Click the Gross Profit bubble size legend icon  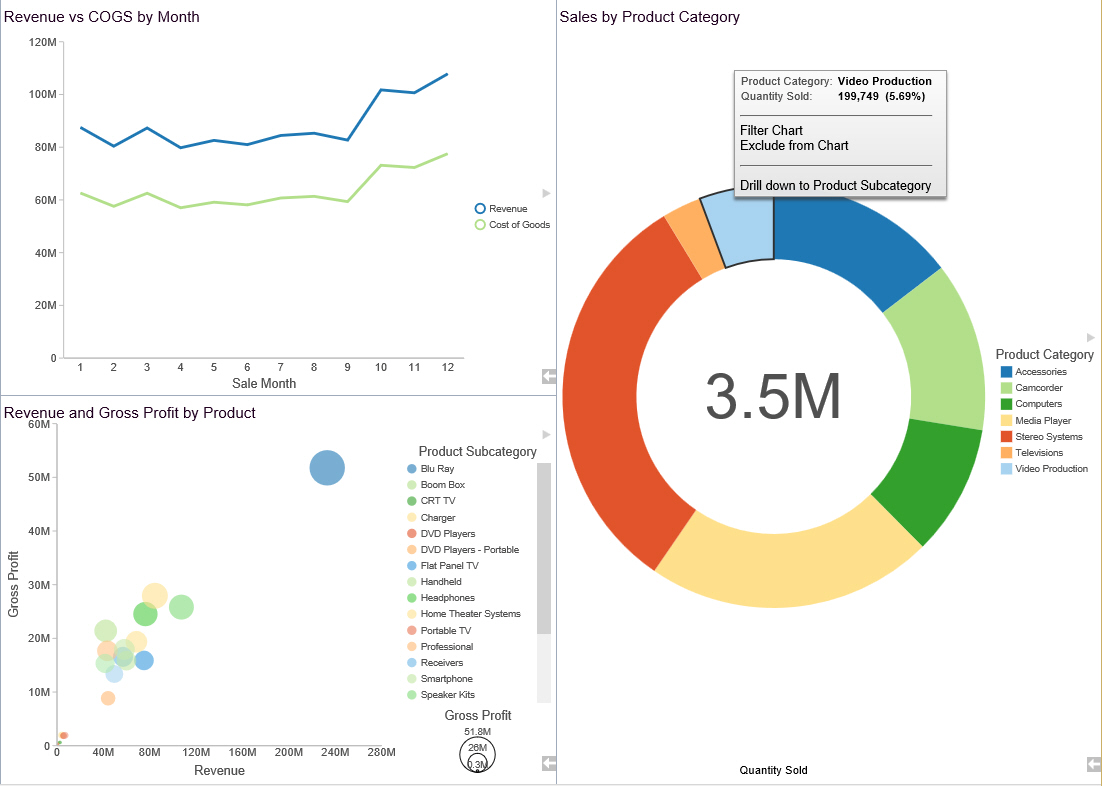(x=477, y=755)
